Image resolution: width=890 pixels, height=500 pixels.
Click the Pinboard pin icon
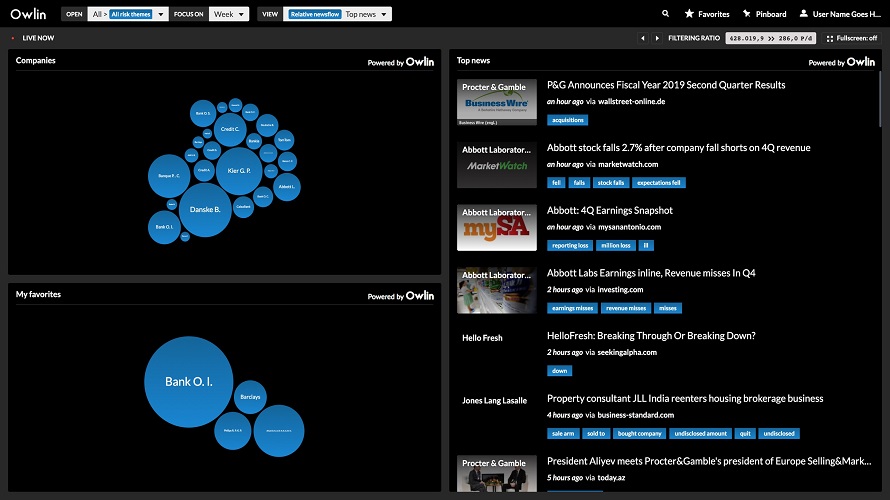(x=746, y=14)
